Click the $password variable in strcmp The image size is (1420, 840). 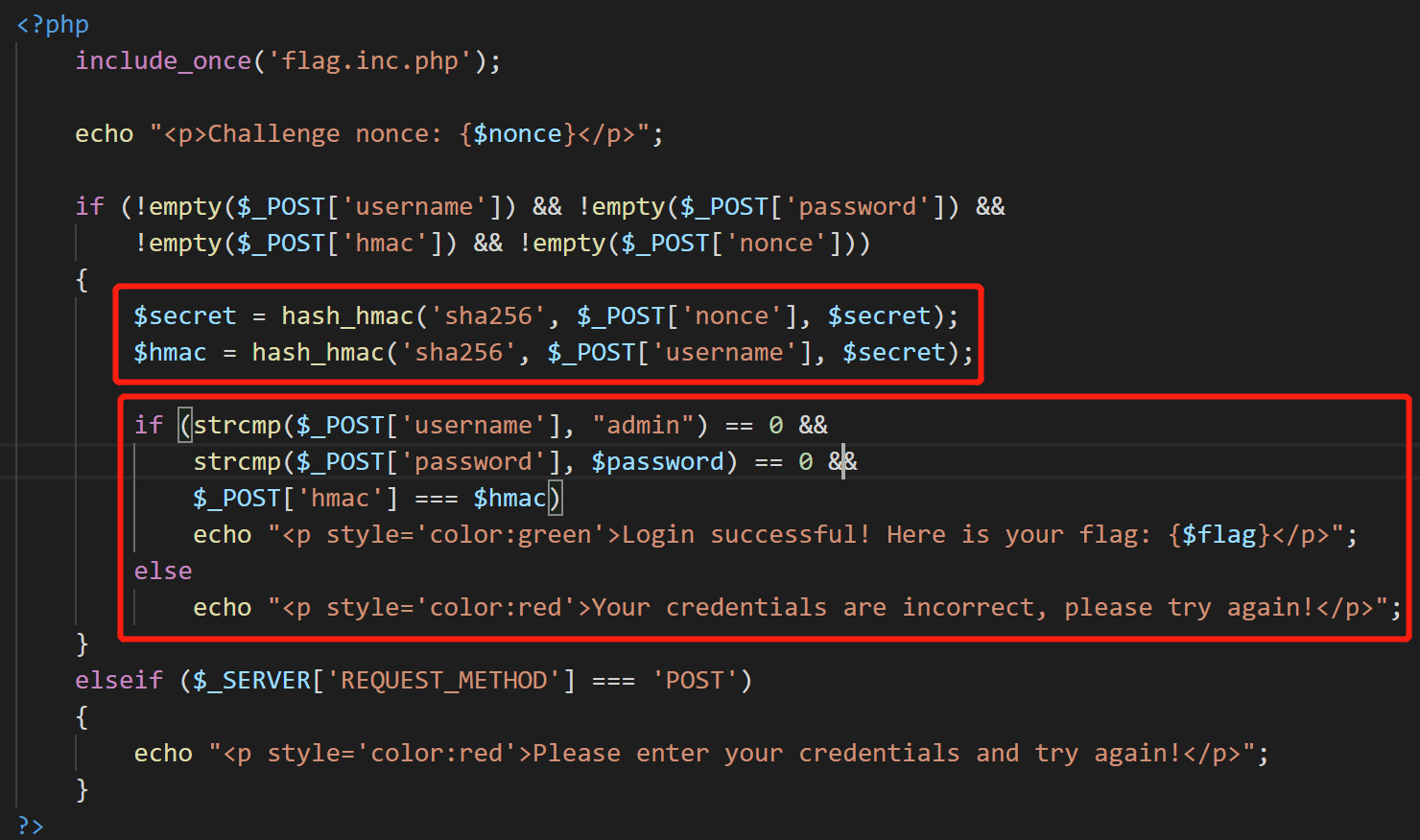[x=657, y=461]
